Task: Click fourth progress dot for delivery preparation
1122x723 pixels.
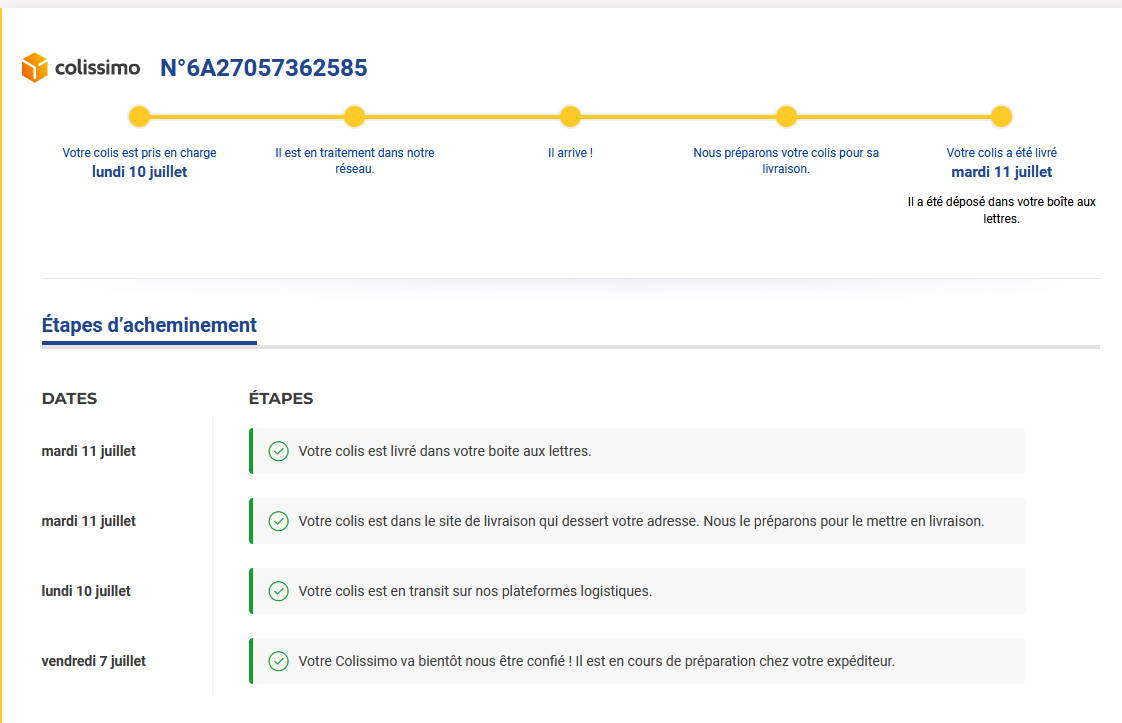Action: coord(786,117)
